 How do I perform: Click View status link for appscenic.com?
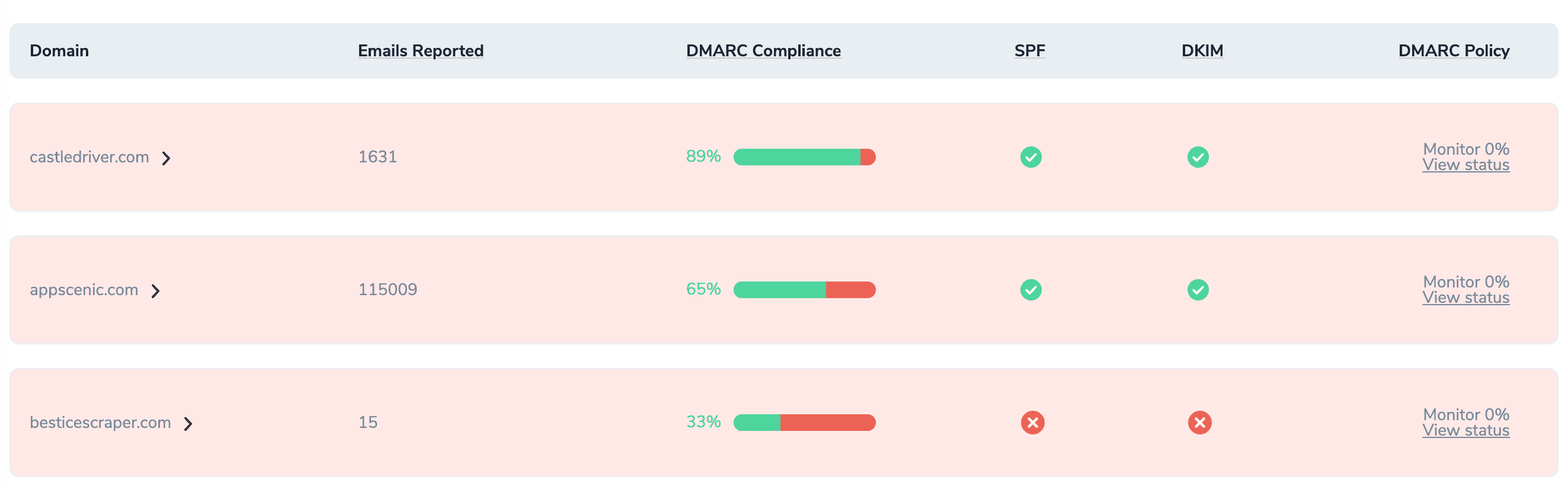tap(1465, 297)
